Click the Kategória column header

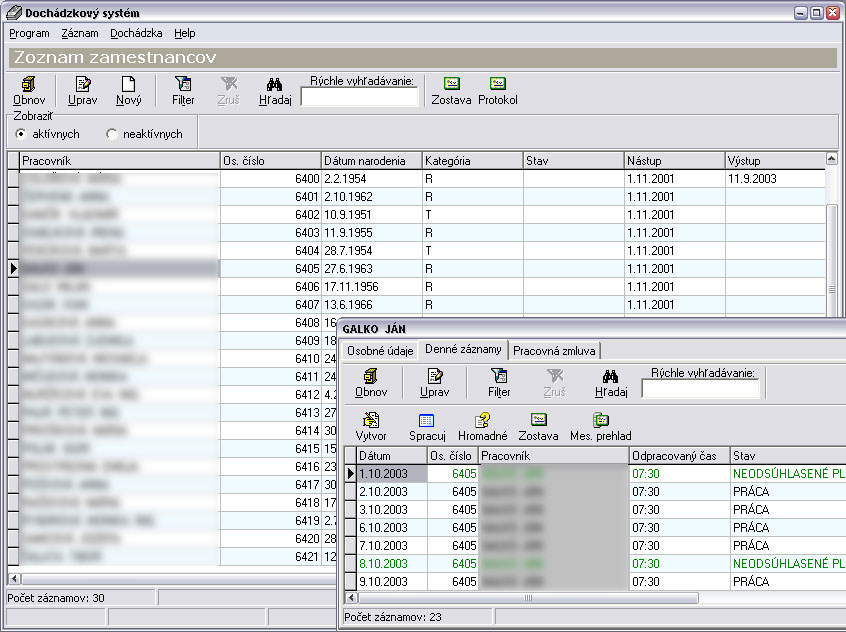click(473, 161)
